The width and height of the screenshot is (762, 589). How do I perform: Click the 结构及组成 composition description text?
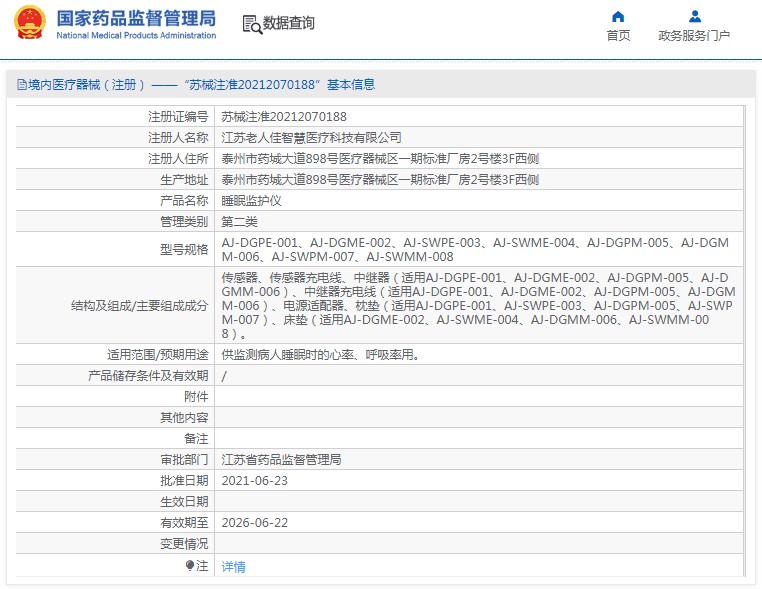point(479,306)
